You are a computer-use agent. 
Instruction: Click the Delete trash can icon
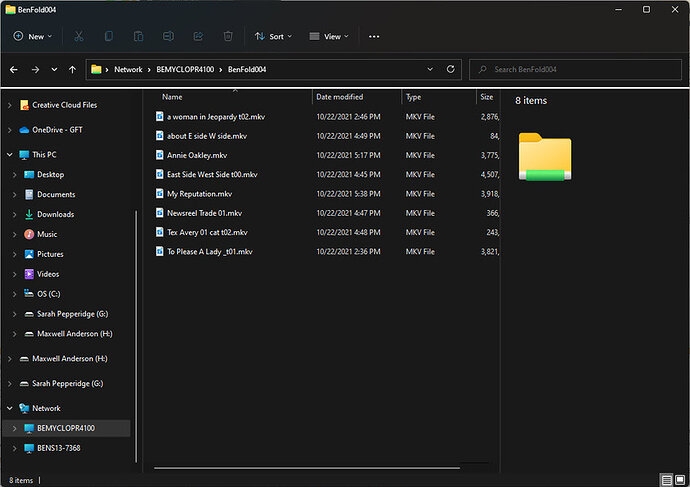coord(228,36)
